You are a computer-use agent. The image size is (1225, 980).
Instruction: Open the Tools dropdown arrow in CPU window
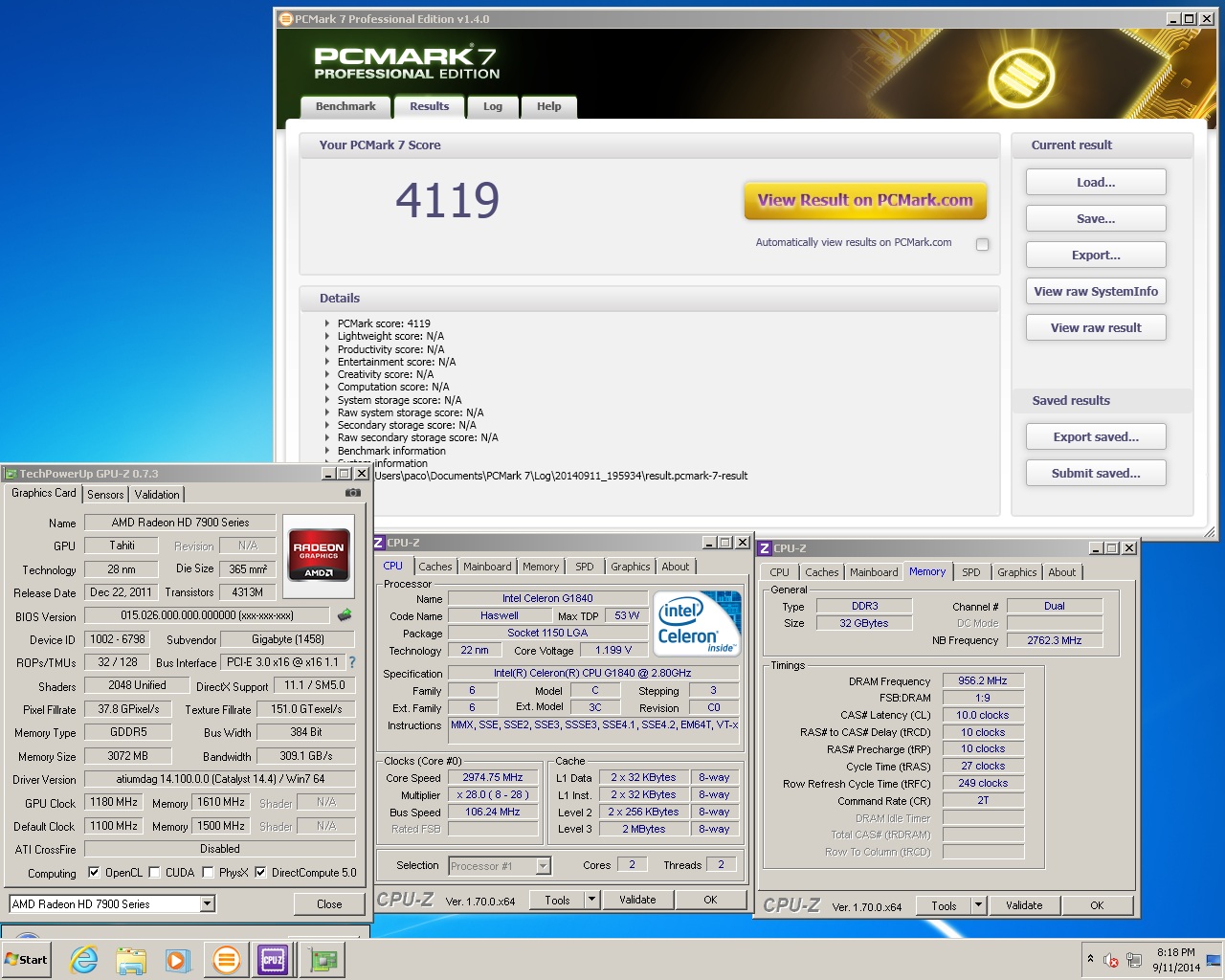pyautogui.click(x=591, y=900)
